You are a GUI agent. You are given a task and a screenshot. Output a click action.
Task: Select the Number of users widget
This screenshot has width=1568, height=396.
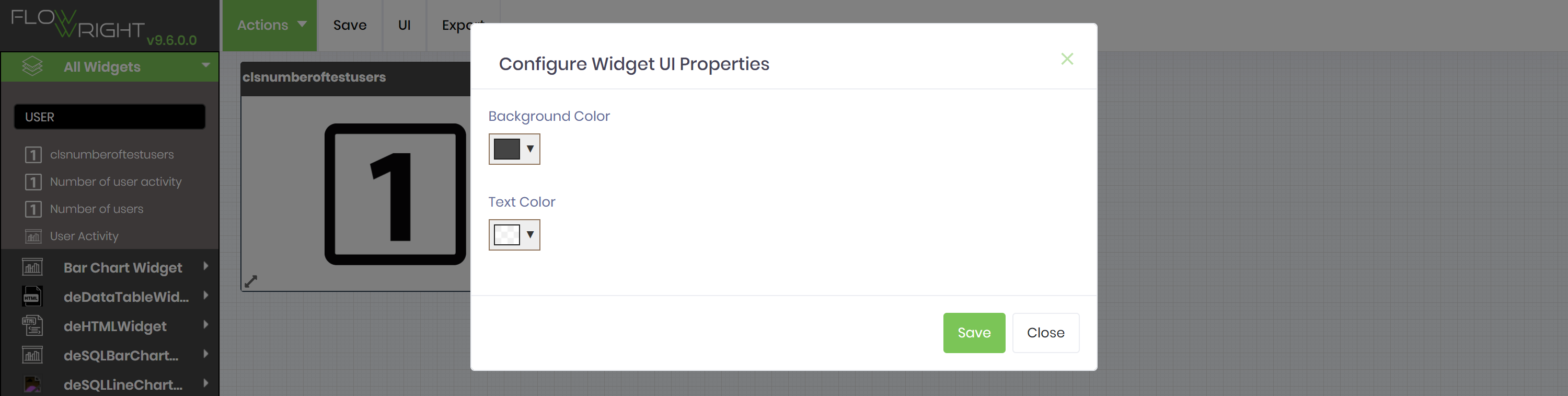pyautogui.click(x=96, y=208)
